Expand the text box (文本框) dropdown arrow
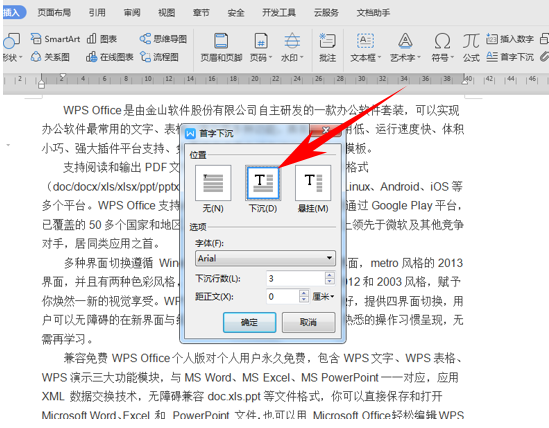The width and height of the screenshot is (549, 428). [x=378, y=57]
